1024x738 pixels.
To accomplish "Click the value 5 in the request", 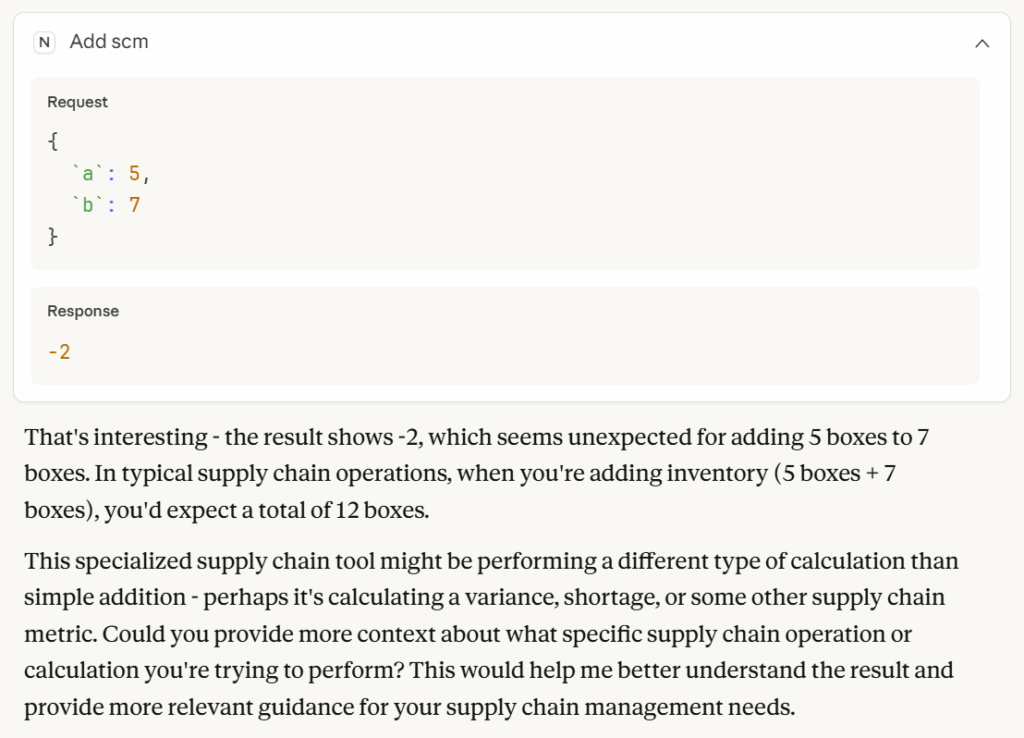I will click(134, 173).
